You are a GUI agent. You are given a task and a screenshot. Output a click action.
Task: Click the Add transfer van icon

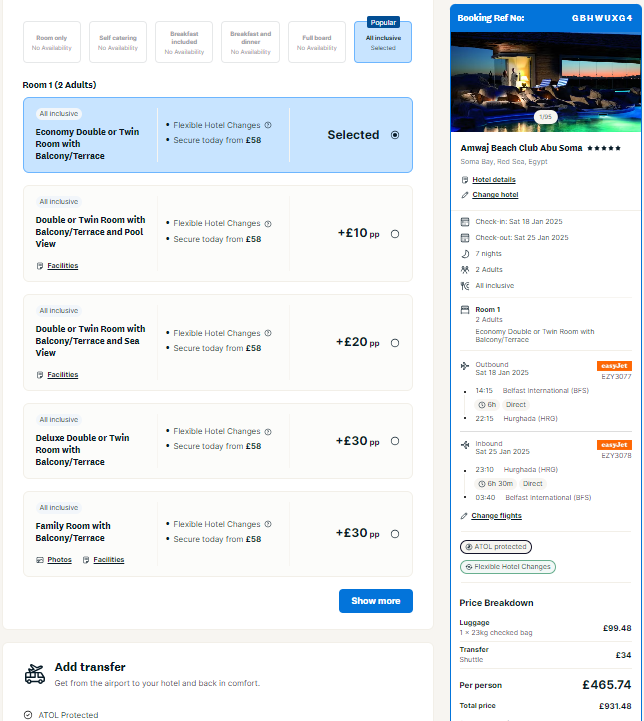tap(35, 674)
